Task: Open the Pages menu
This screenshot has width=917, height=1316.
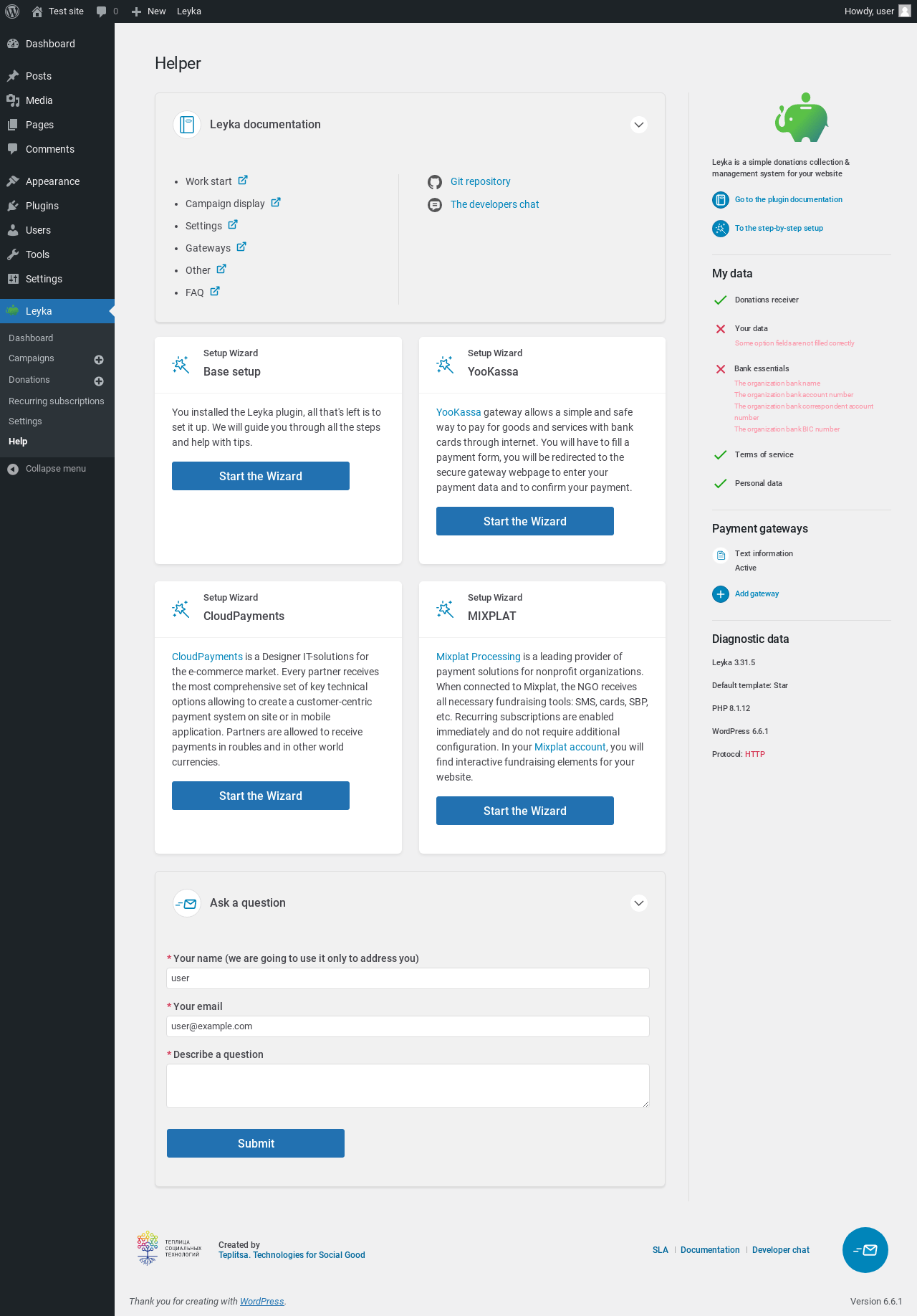Action: 57,125
